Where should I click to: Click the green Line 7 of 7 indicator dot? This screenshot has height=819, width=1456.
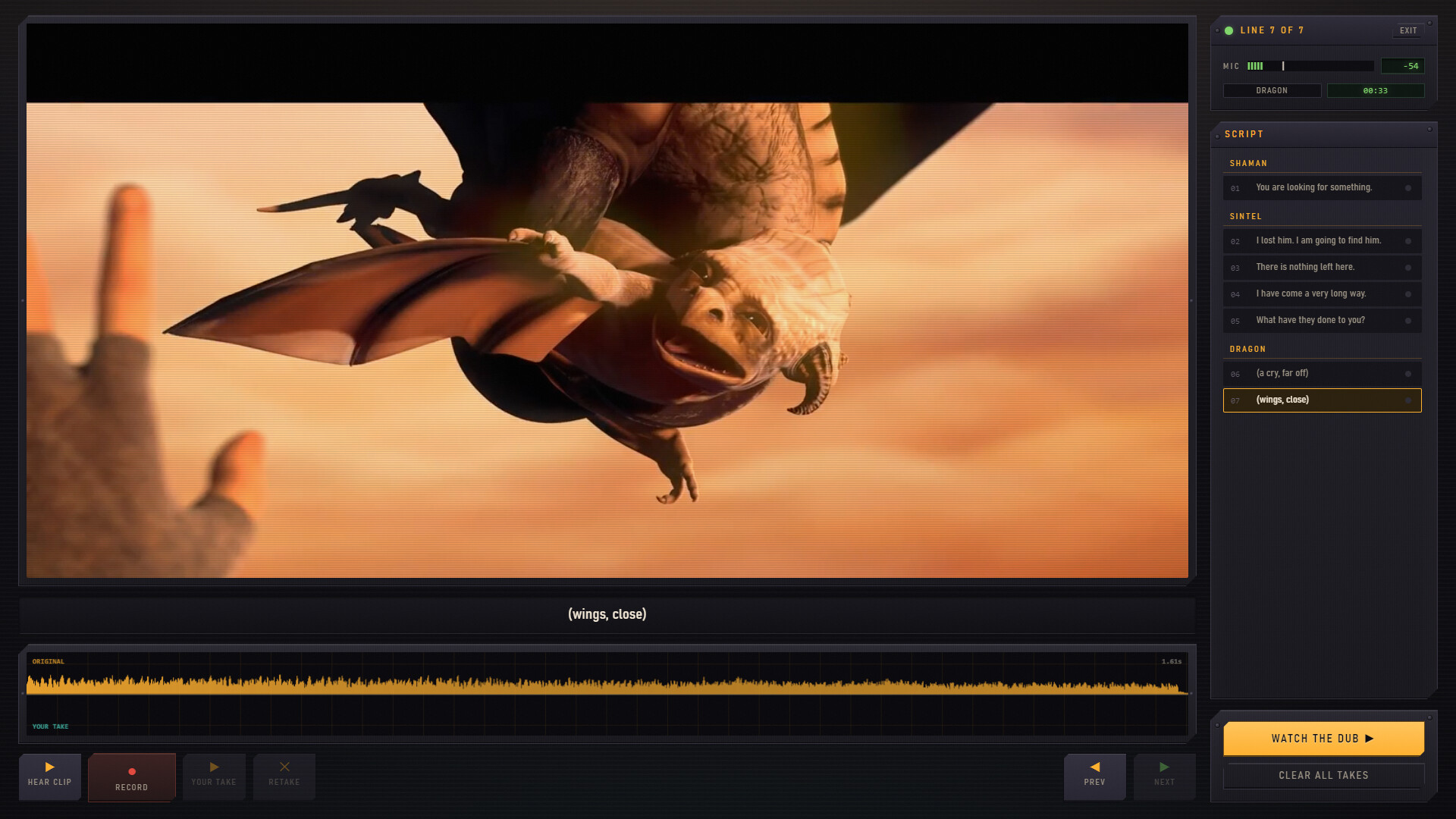tap(1228, 30)
